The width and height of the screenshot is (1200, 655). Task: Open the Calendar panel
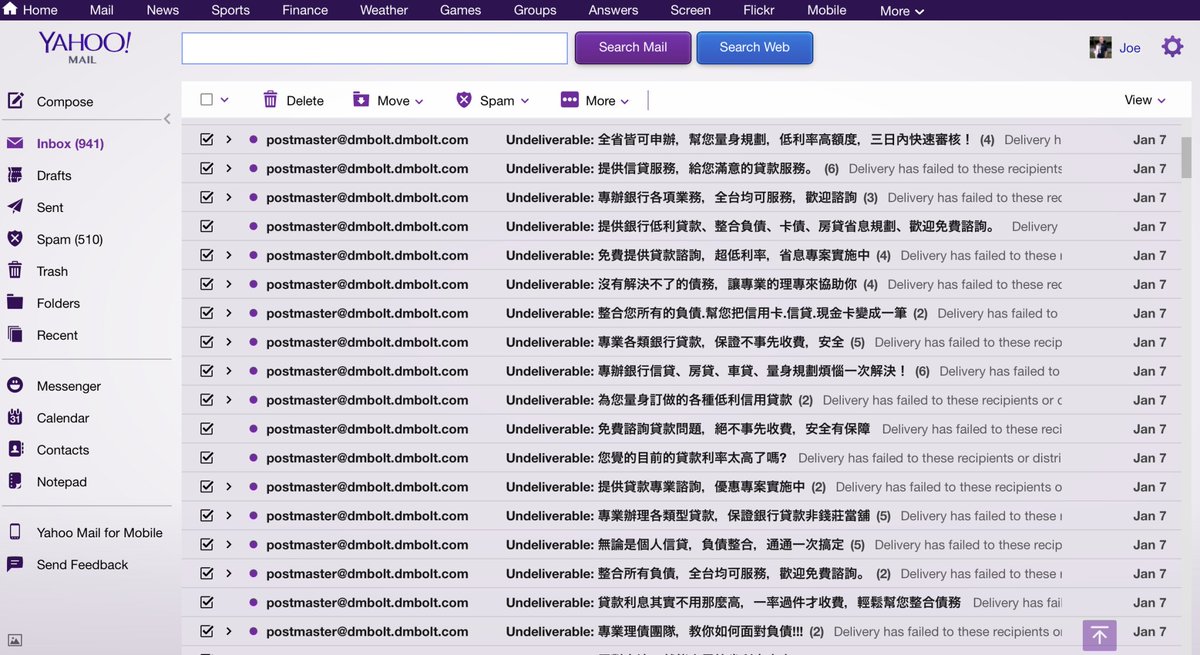[62, 417]
